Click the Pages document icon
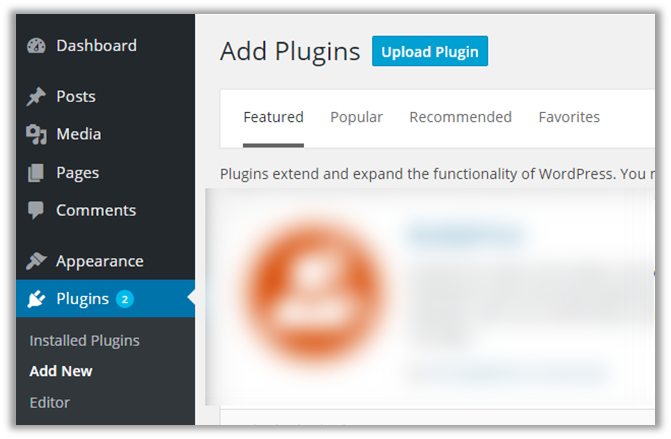Image resolution: width=671 pixels, height=439 pixels. click(x=36, y=173)
